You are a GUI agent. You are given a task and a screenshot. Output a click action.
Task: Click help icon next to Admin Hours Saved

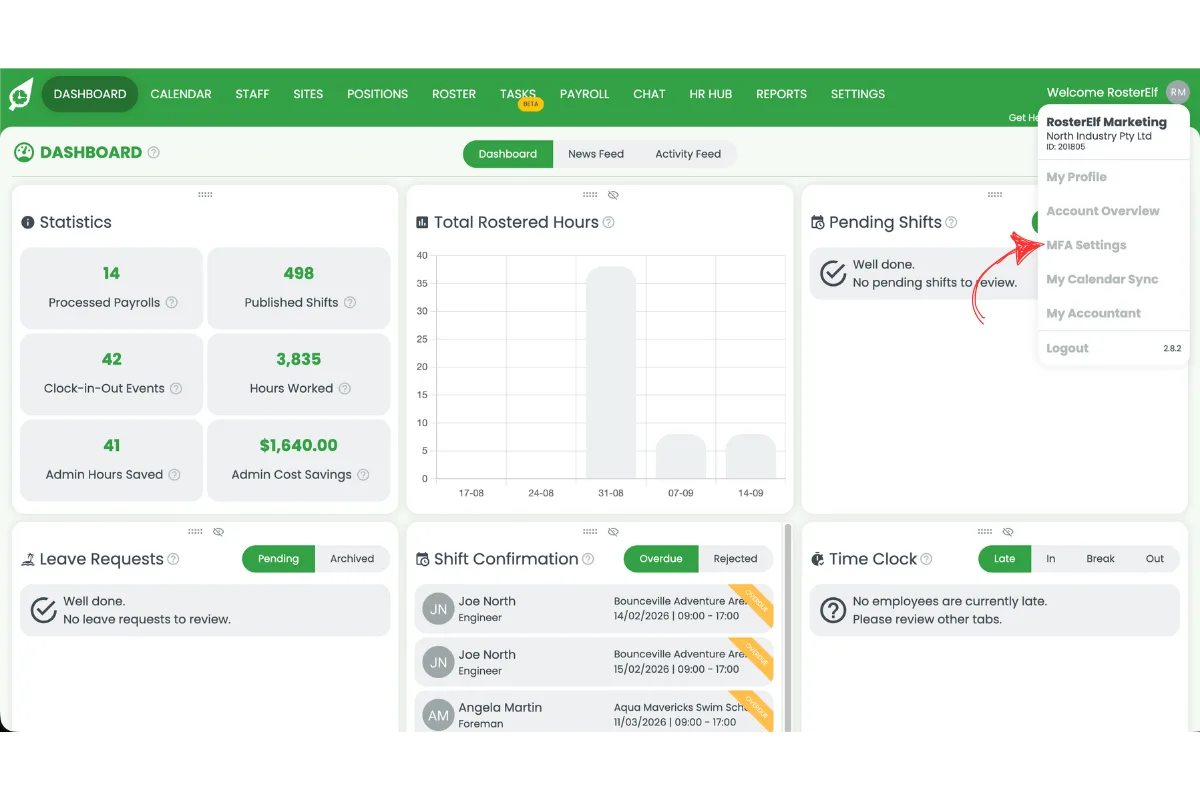pos(174,475)
